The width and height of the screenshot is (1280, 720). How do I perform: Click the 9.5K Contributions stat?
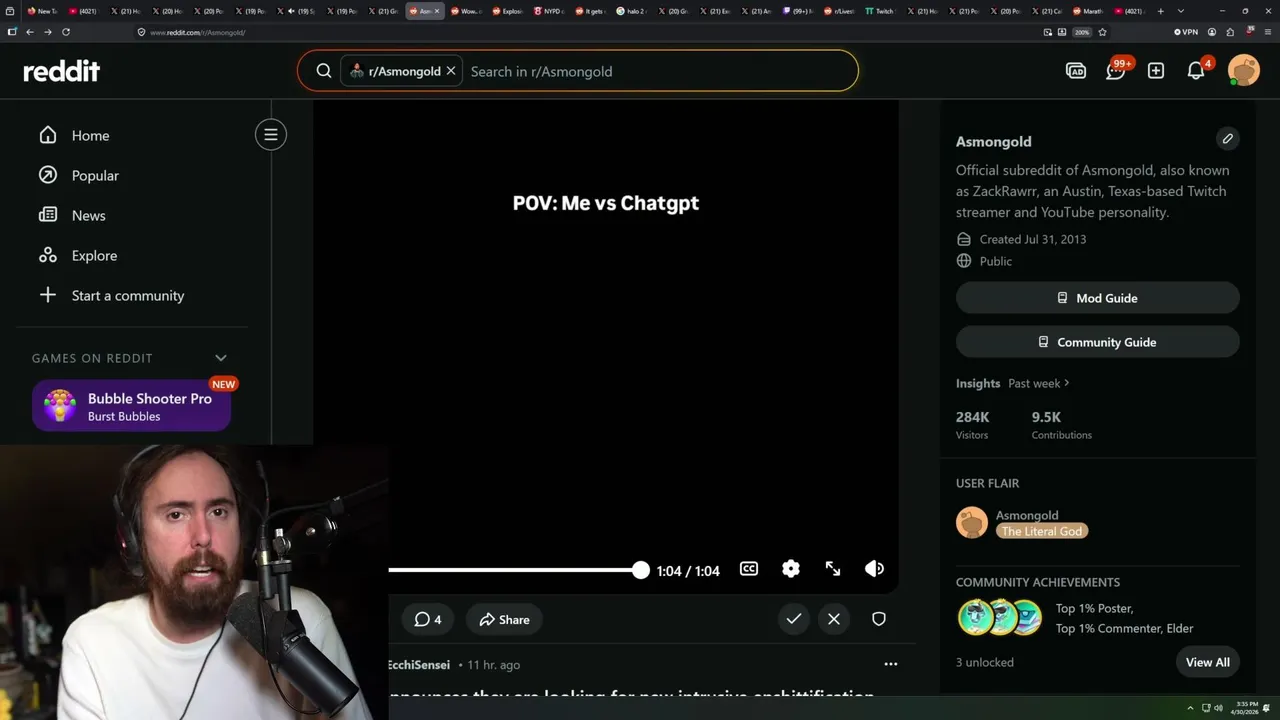(1062, 425)
